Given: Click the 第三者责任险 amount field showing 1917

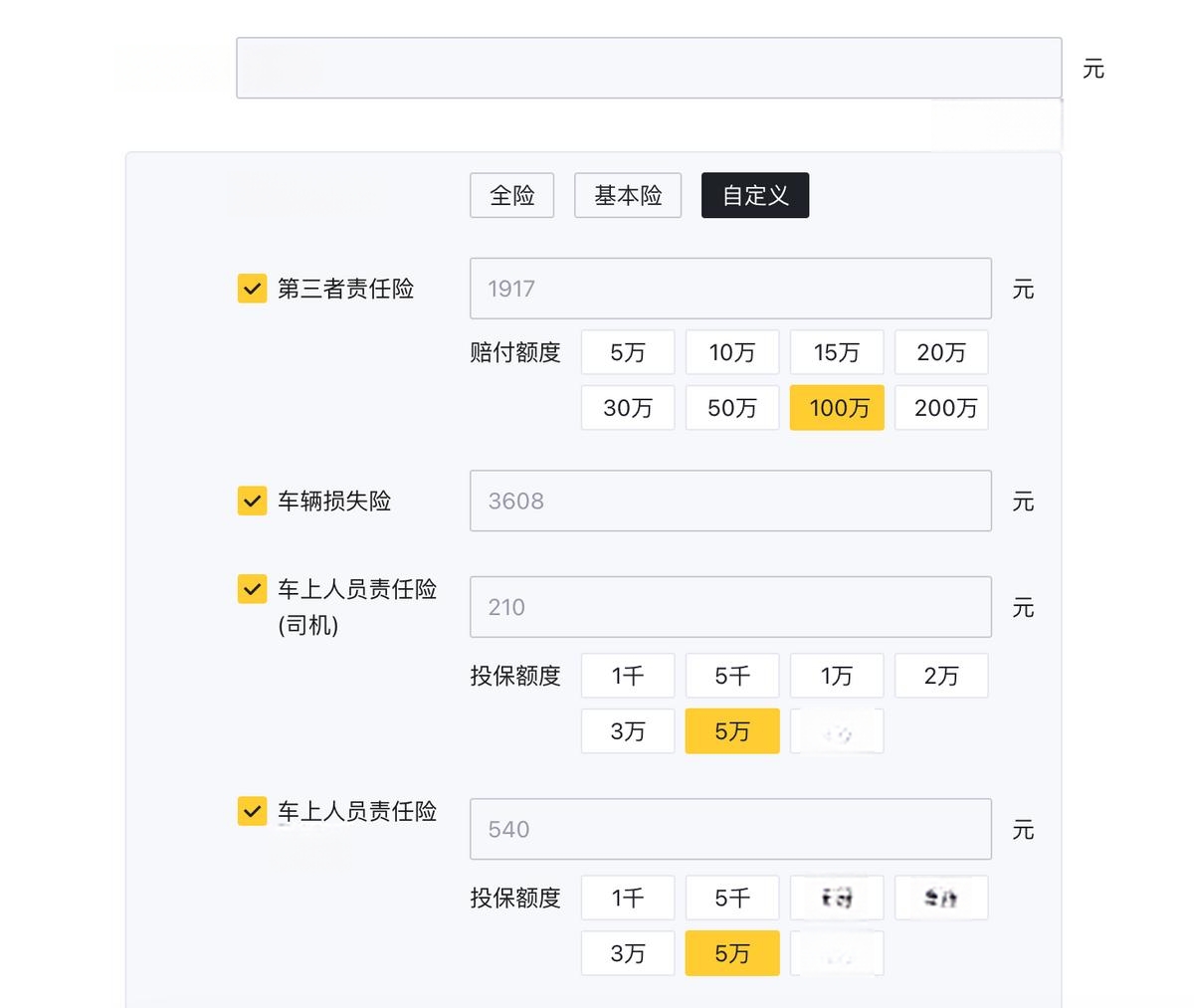Looking at the screenshot, I should 730,289.
